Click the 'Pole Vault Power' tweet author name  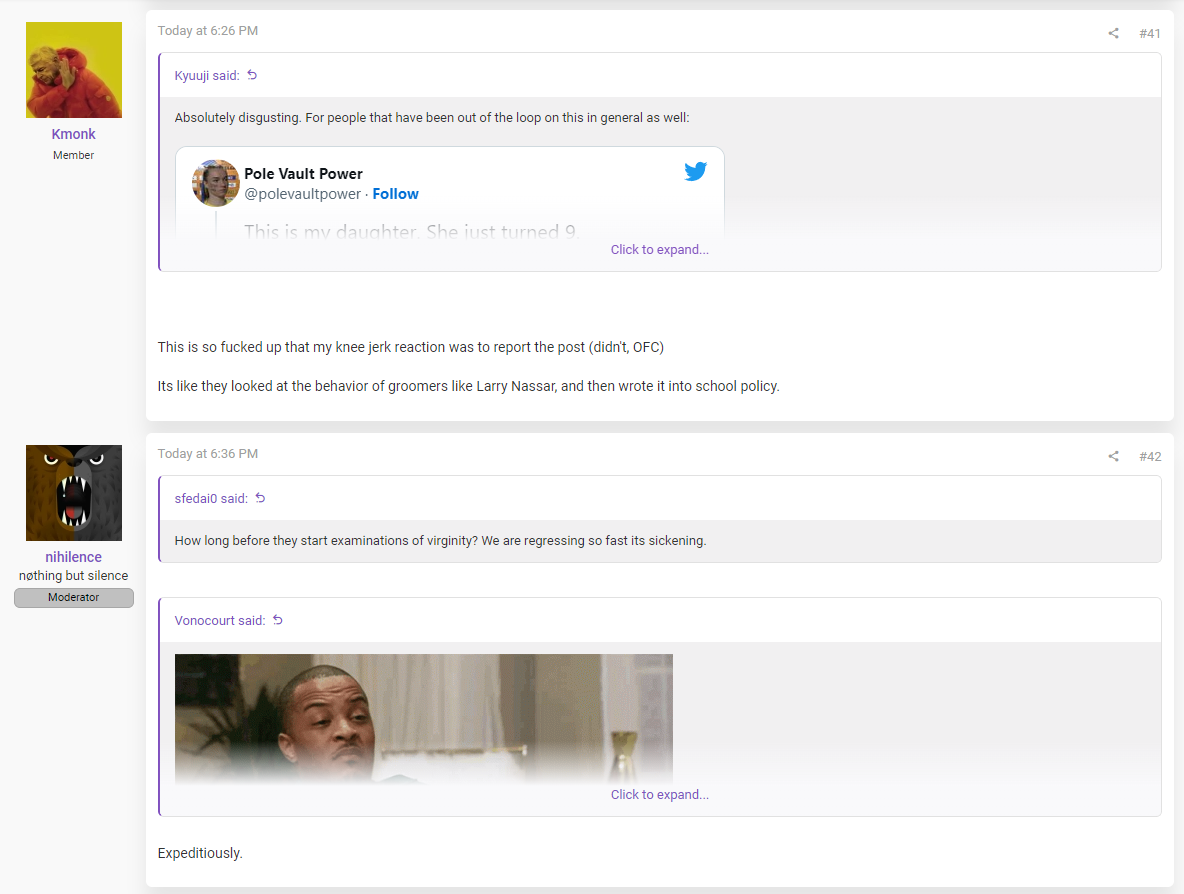[303, 174]
